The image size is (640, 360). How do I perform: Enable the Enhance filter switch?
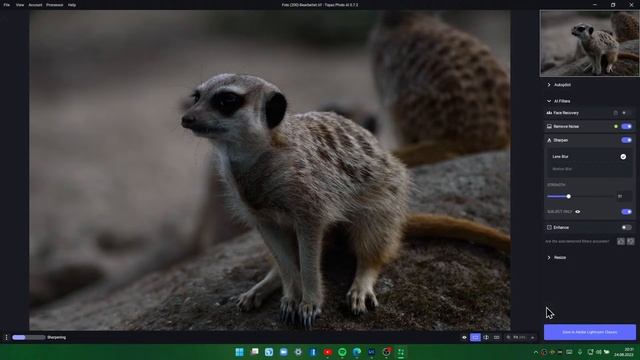(627, 228)
